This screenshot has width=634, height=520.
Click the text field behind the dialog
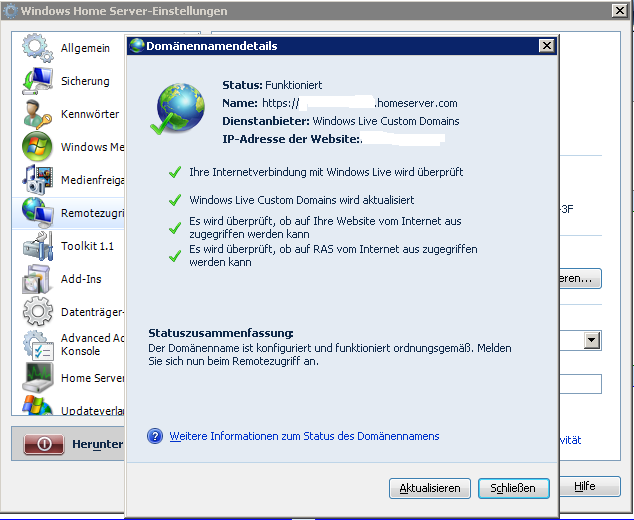[581, 384]
